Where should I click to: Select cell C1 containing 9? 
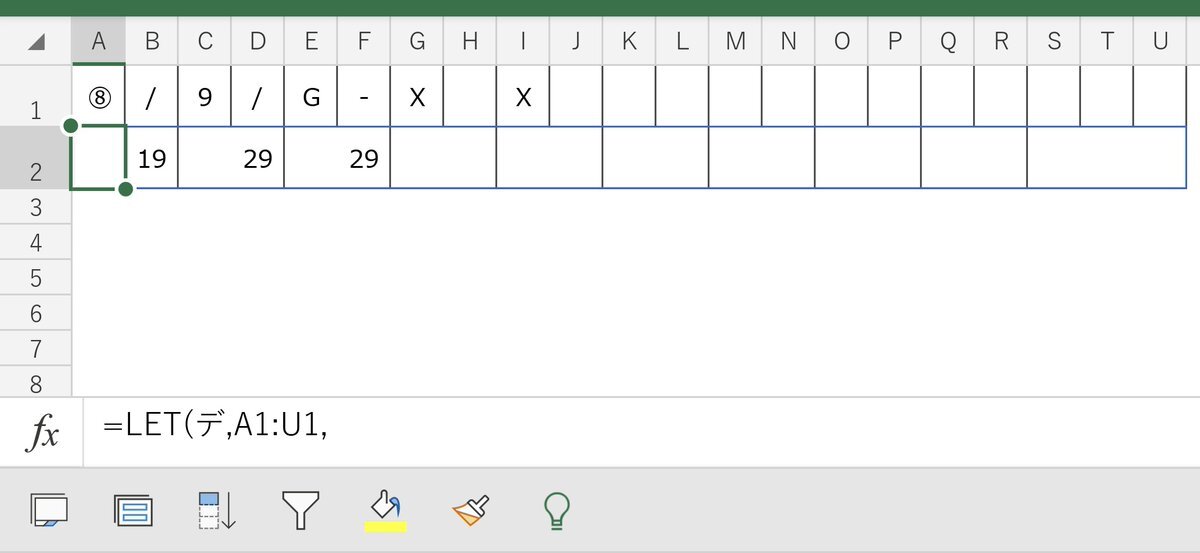point(205,96)
